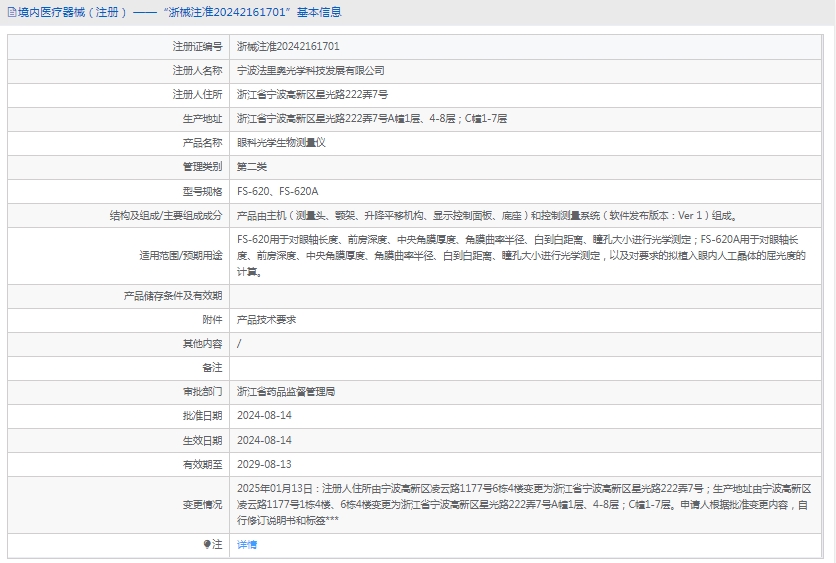
Task: Click the 生效日期 row label
Action: pos(202,440)
